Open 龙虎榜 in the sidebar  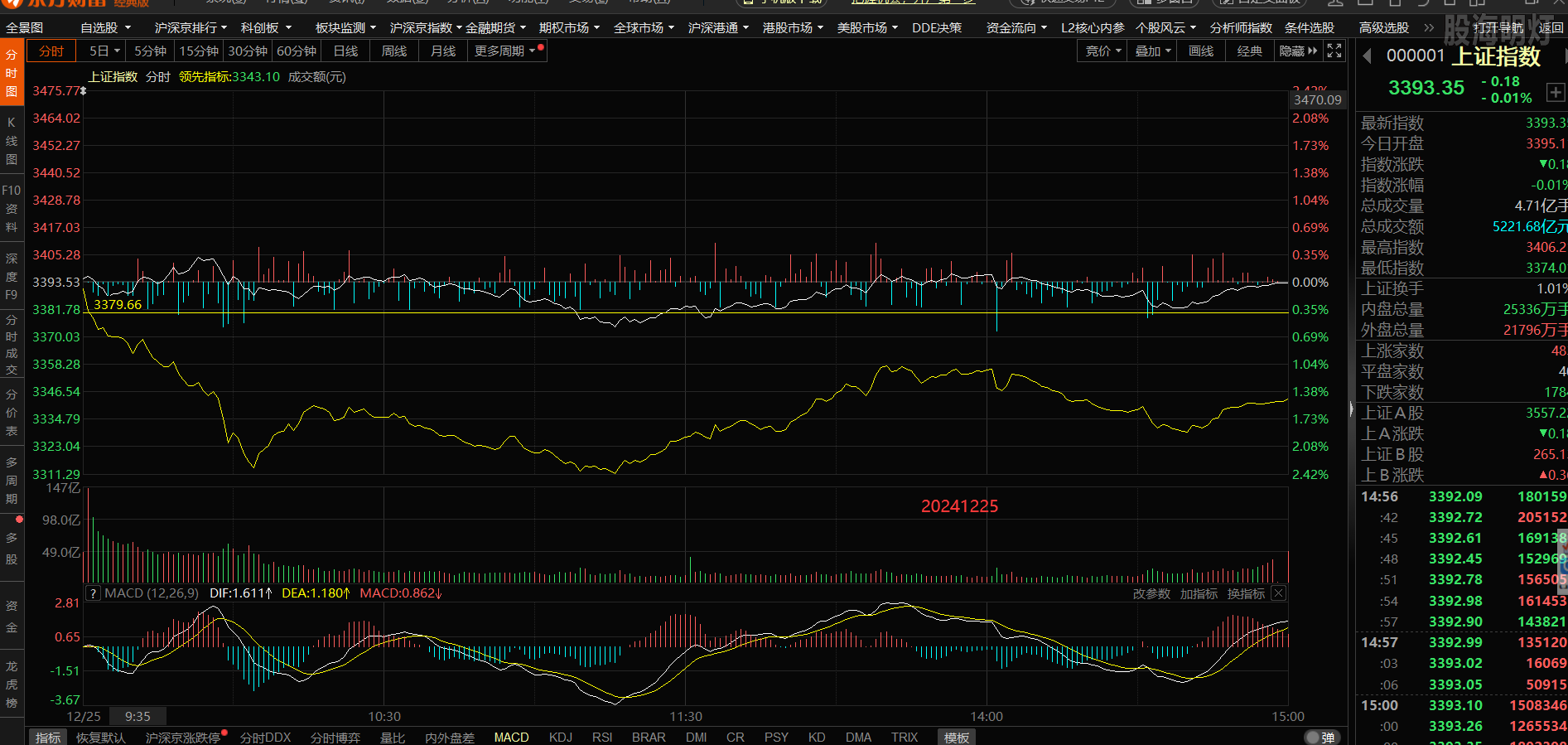pos(12,684)
